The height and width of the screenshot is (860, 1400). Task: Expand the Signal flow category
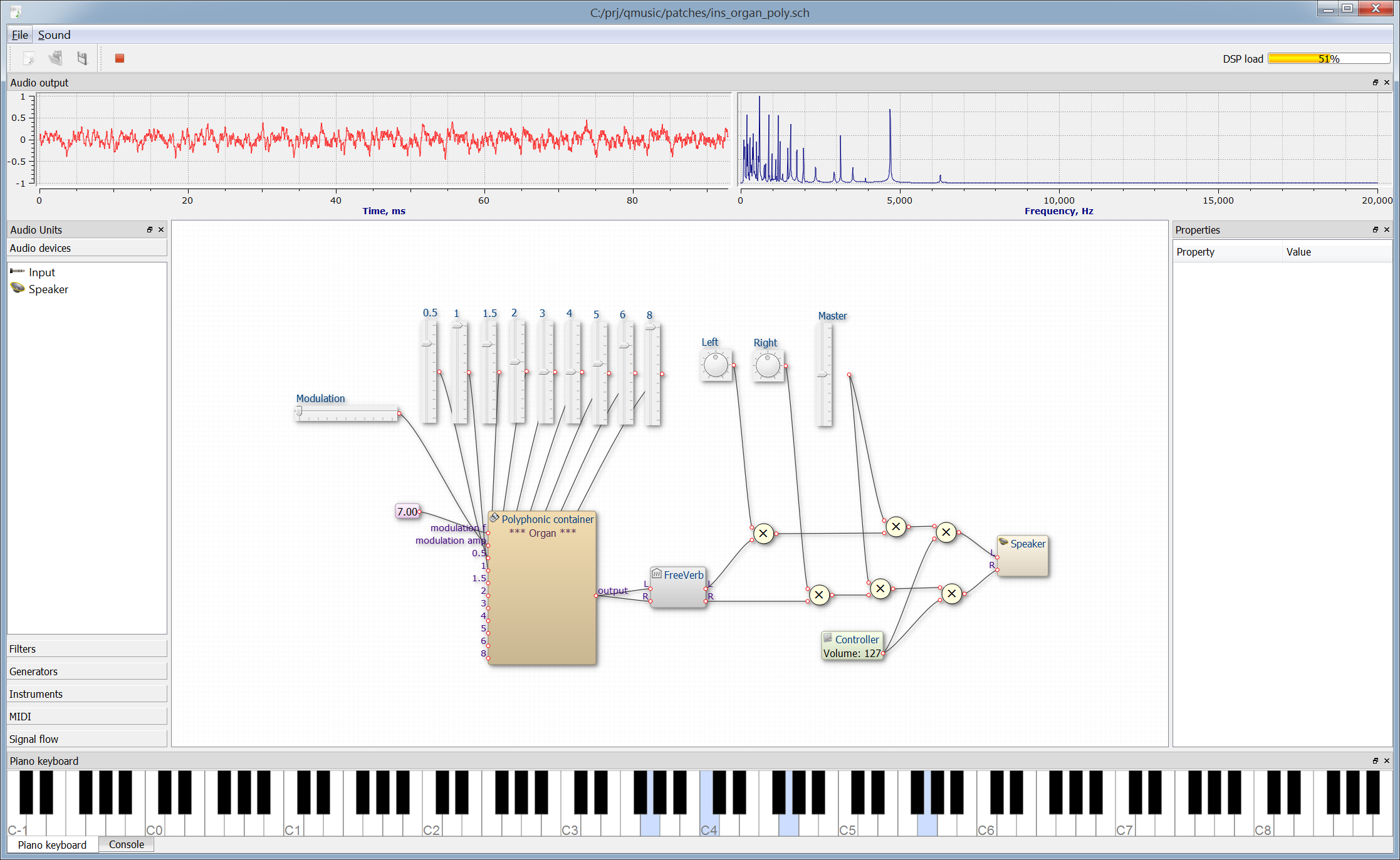(x=86, y=739)
